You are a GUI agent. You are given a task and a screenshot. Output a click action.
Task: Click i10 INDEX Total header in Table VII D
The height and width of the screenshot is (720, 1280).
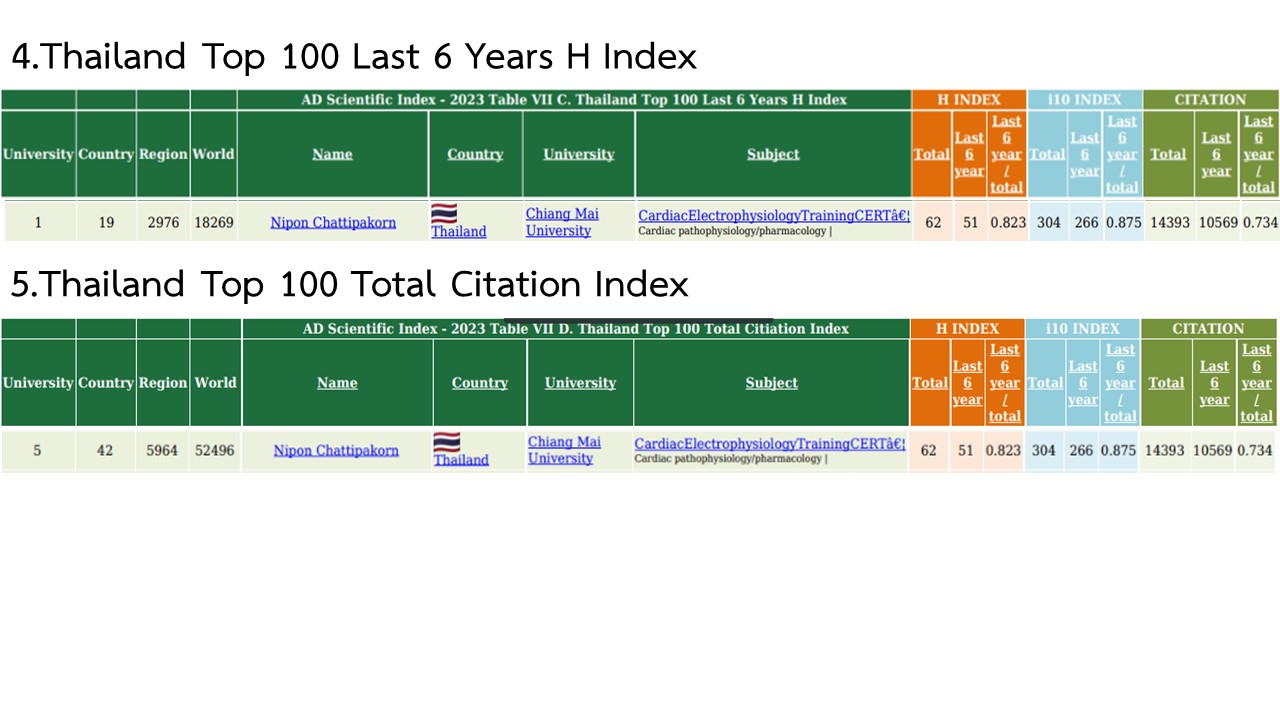1045,383
